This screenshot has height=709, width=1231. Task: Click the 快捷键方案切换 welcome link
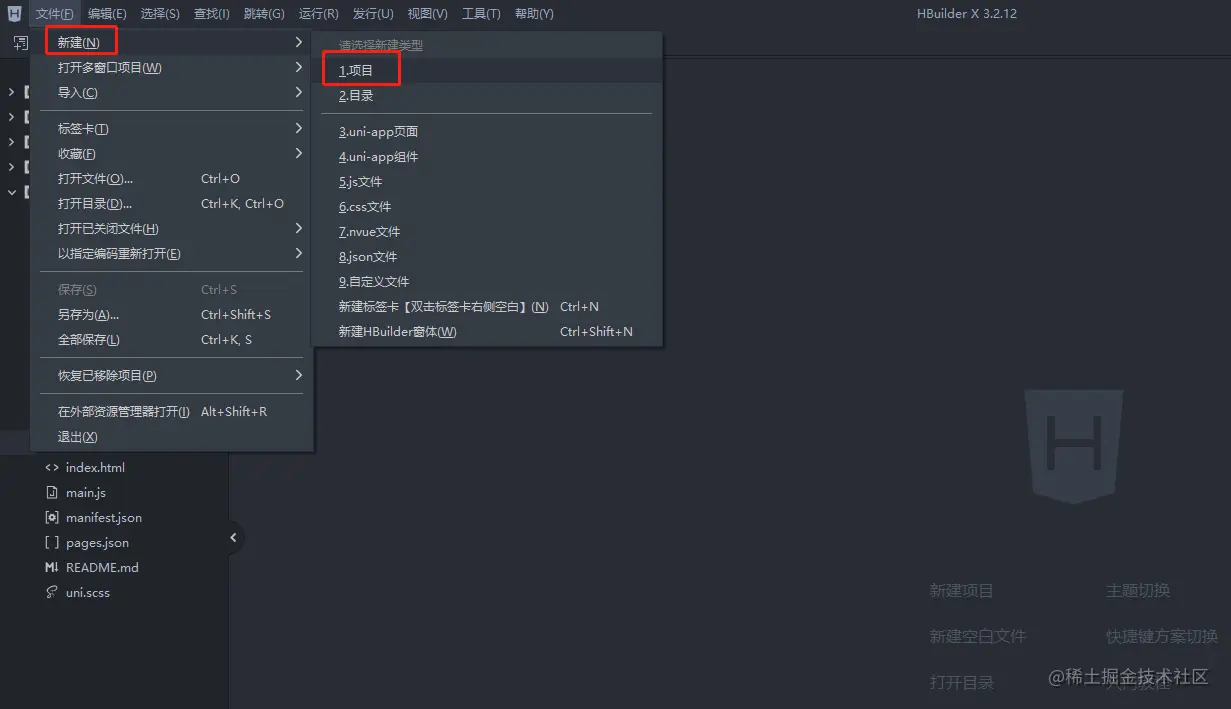1162,636
